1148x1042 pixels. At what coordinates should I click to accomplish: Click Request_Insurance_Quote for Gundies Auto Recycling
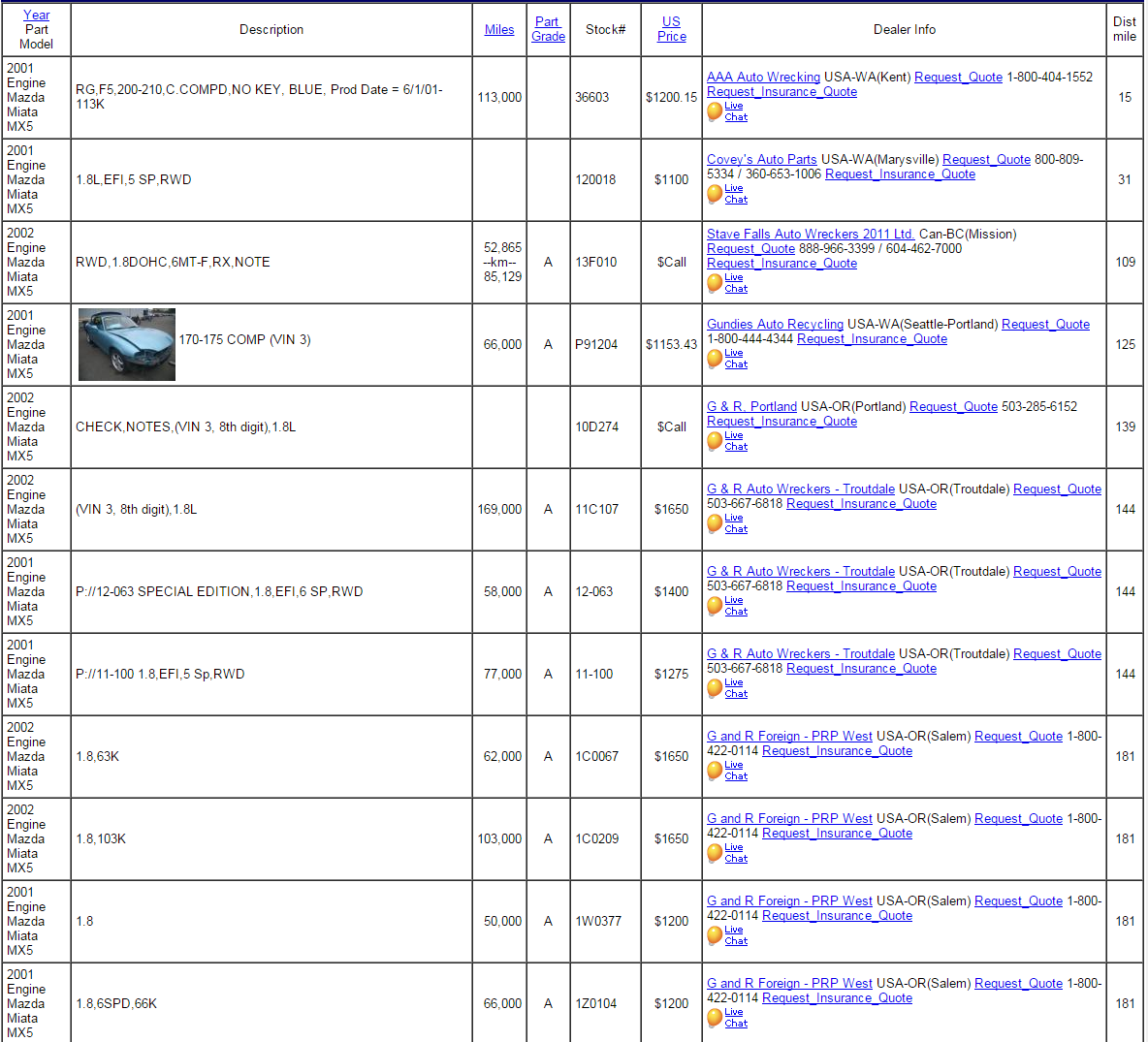pyautogui.click(x=872, y=338)
